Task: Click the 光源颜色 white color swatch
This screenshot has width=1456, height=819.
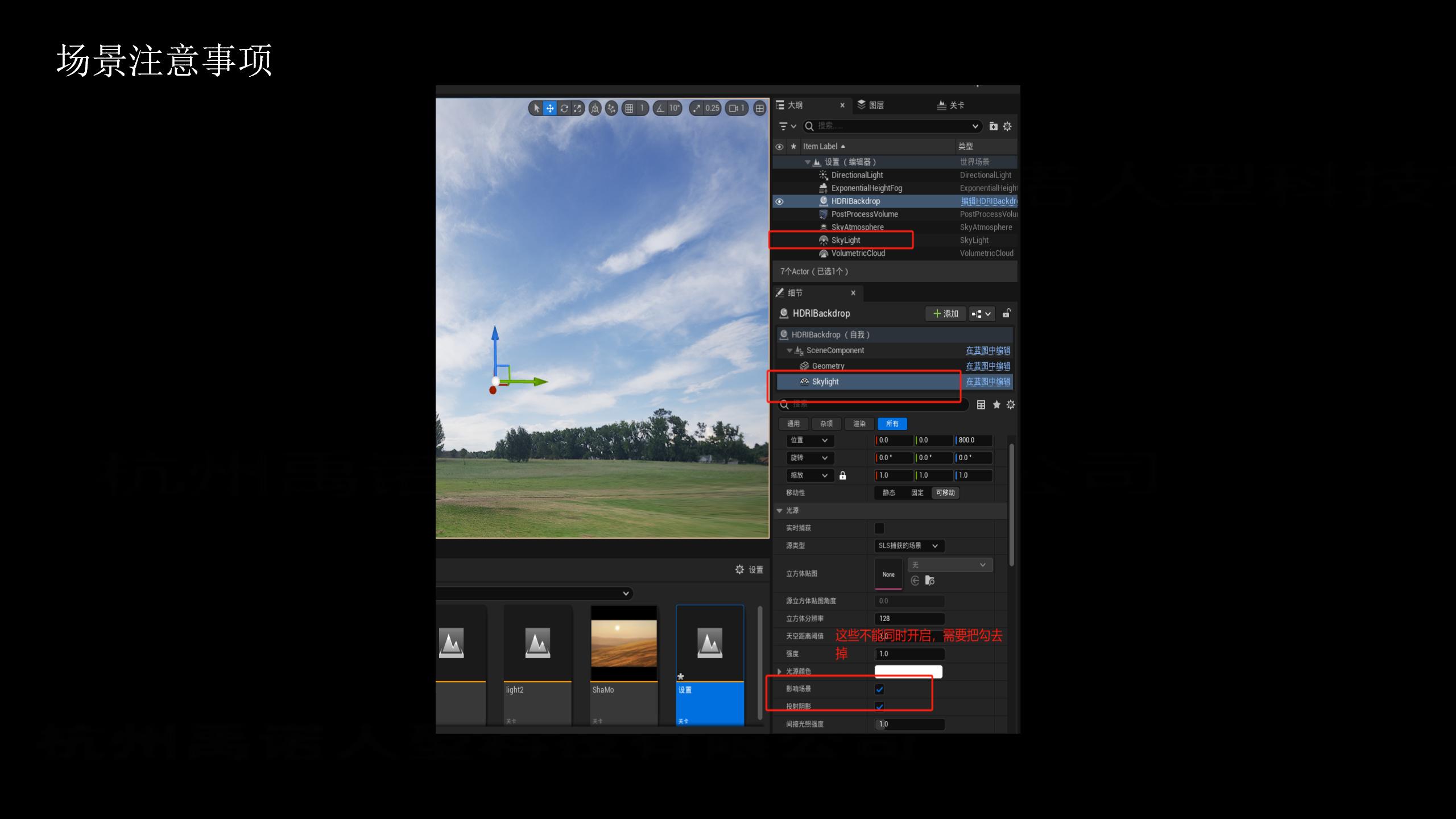Action: point(908,672)
